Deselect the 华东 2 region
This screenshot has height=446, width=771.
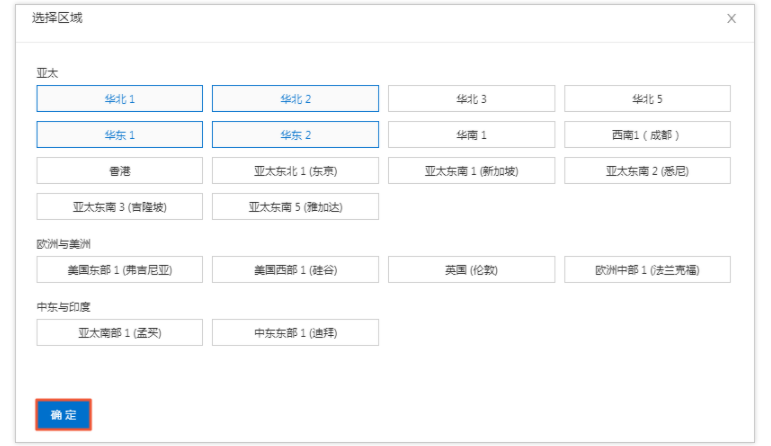click(295, 135)
